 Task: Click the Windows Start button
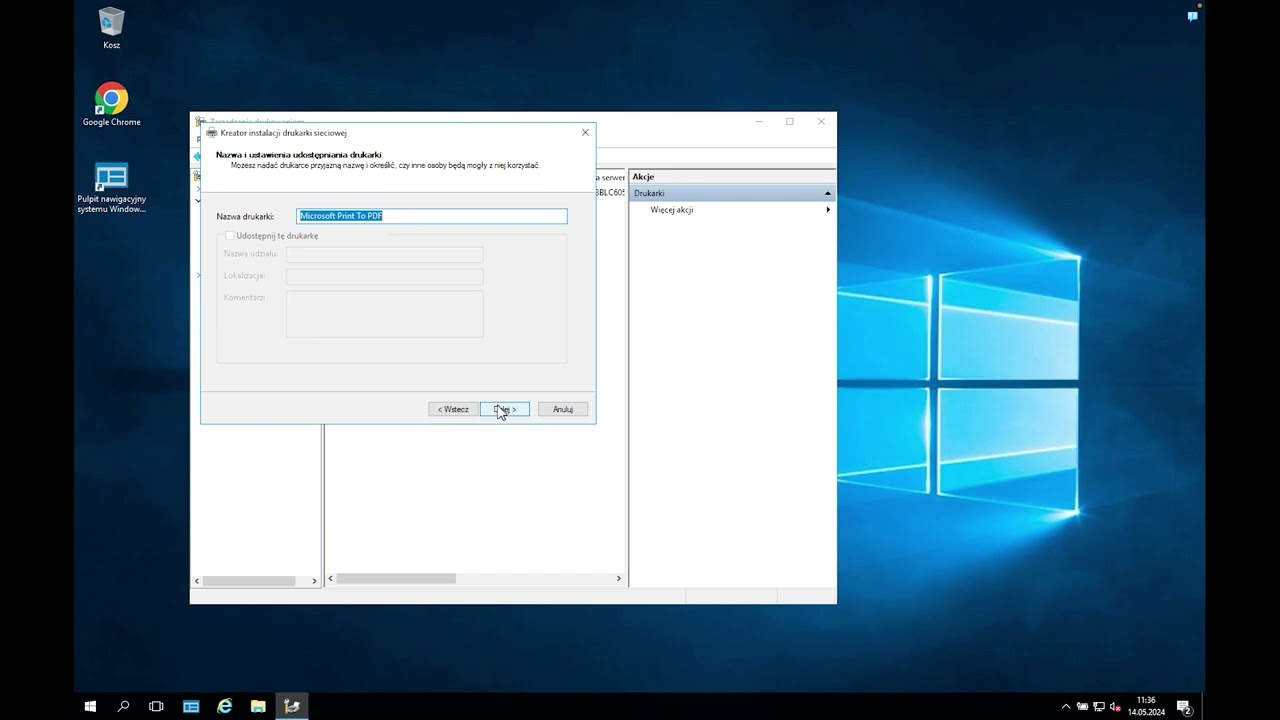coord(90,706)
